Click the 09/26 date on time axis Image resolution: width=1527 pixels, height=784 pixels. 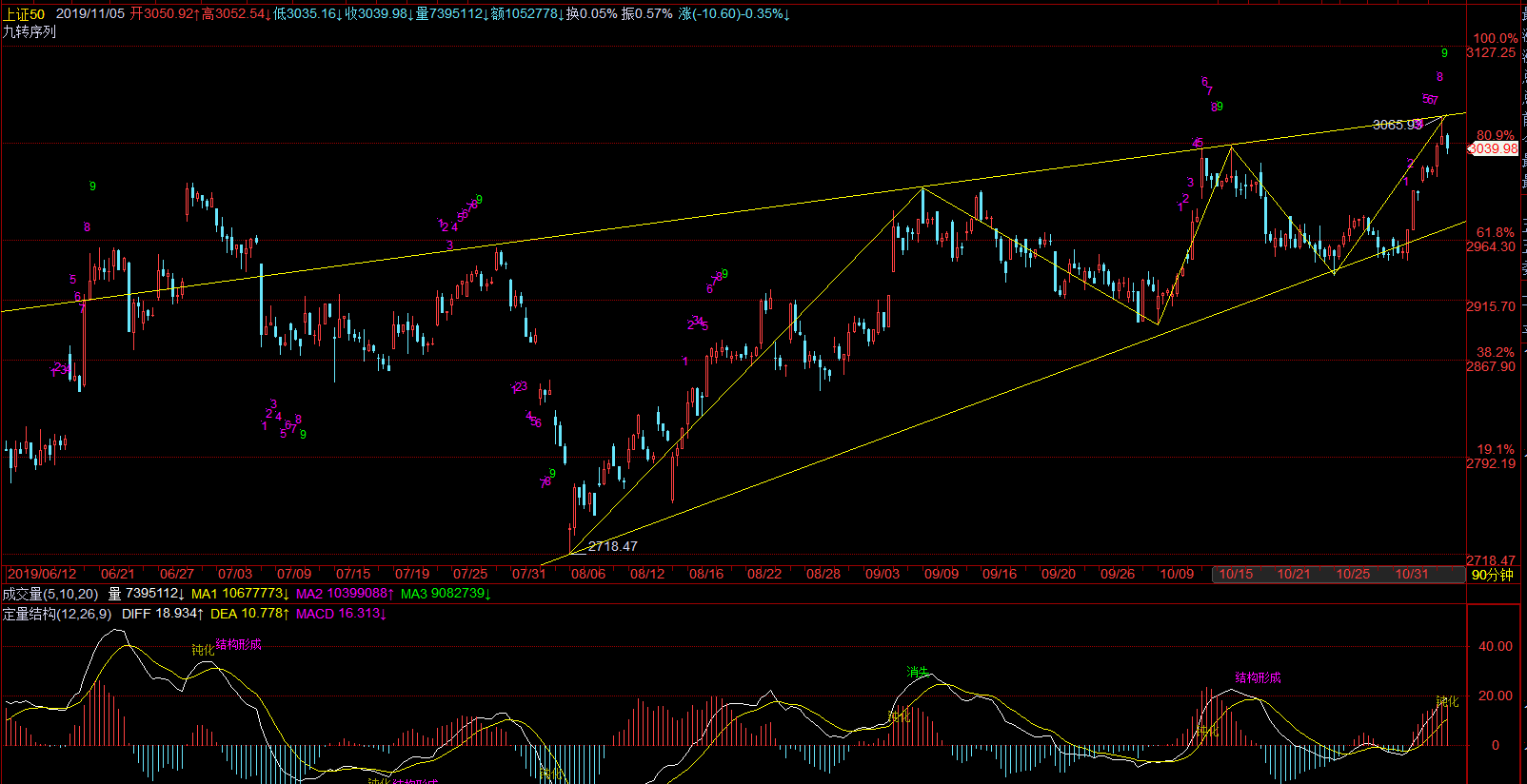(x=1118, y=574)
